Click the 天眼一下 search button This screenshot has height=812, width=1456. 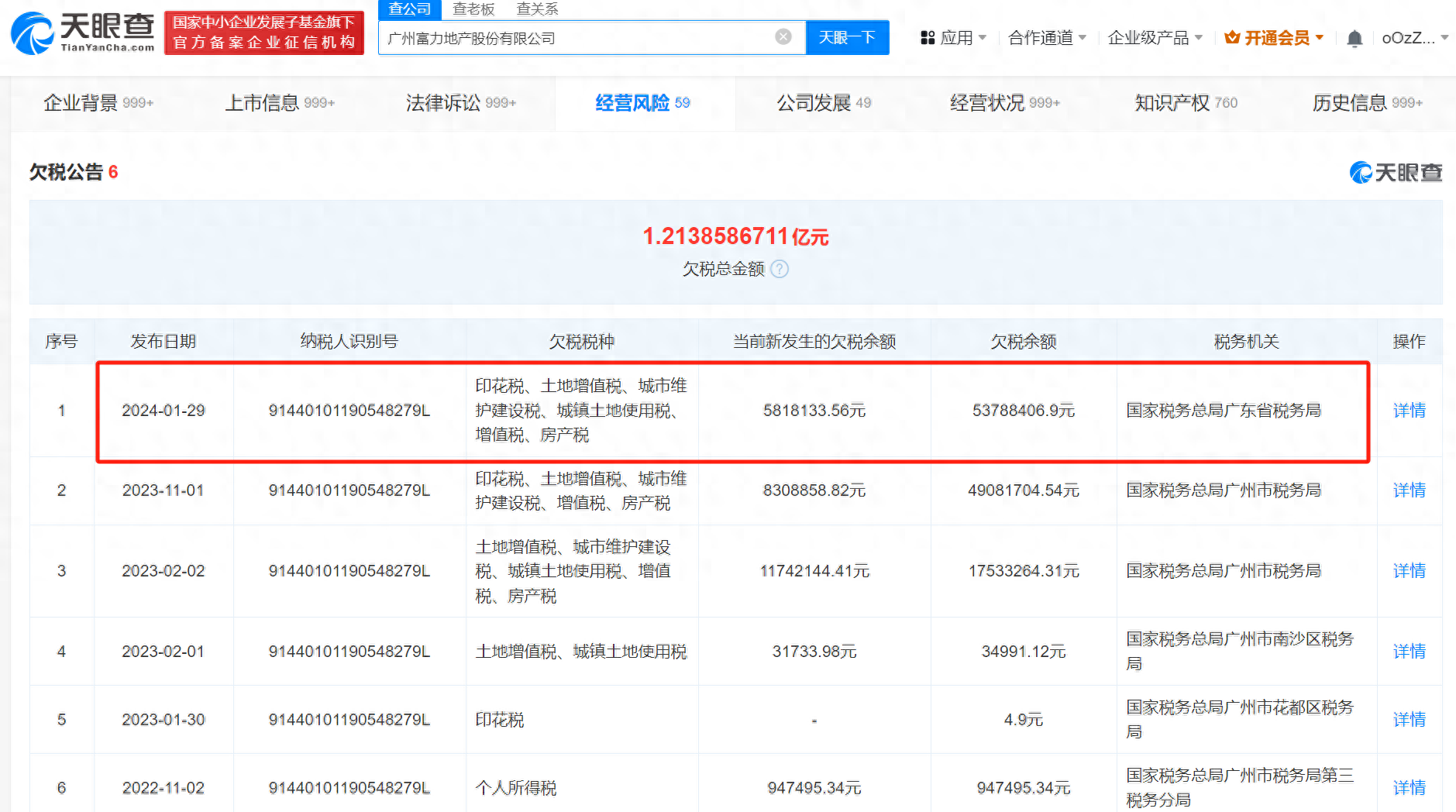(x=847, y=37)
